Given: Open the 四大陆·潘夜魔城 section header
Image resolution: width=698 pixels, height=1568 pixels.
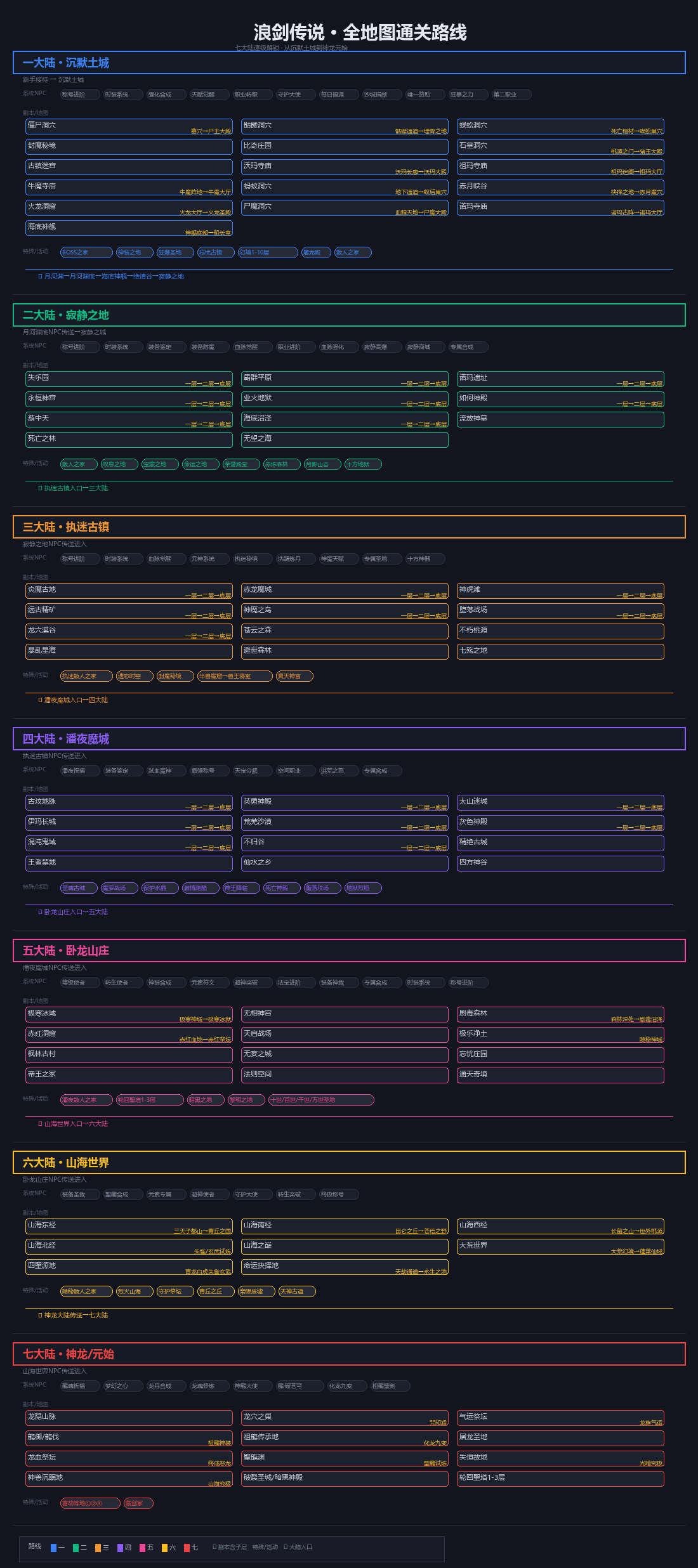Looking at the screenshot, I should pos(349,739).
